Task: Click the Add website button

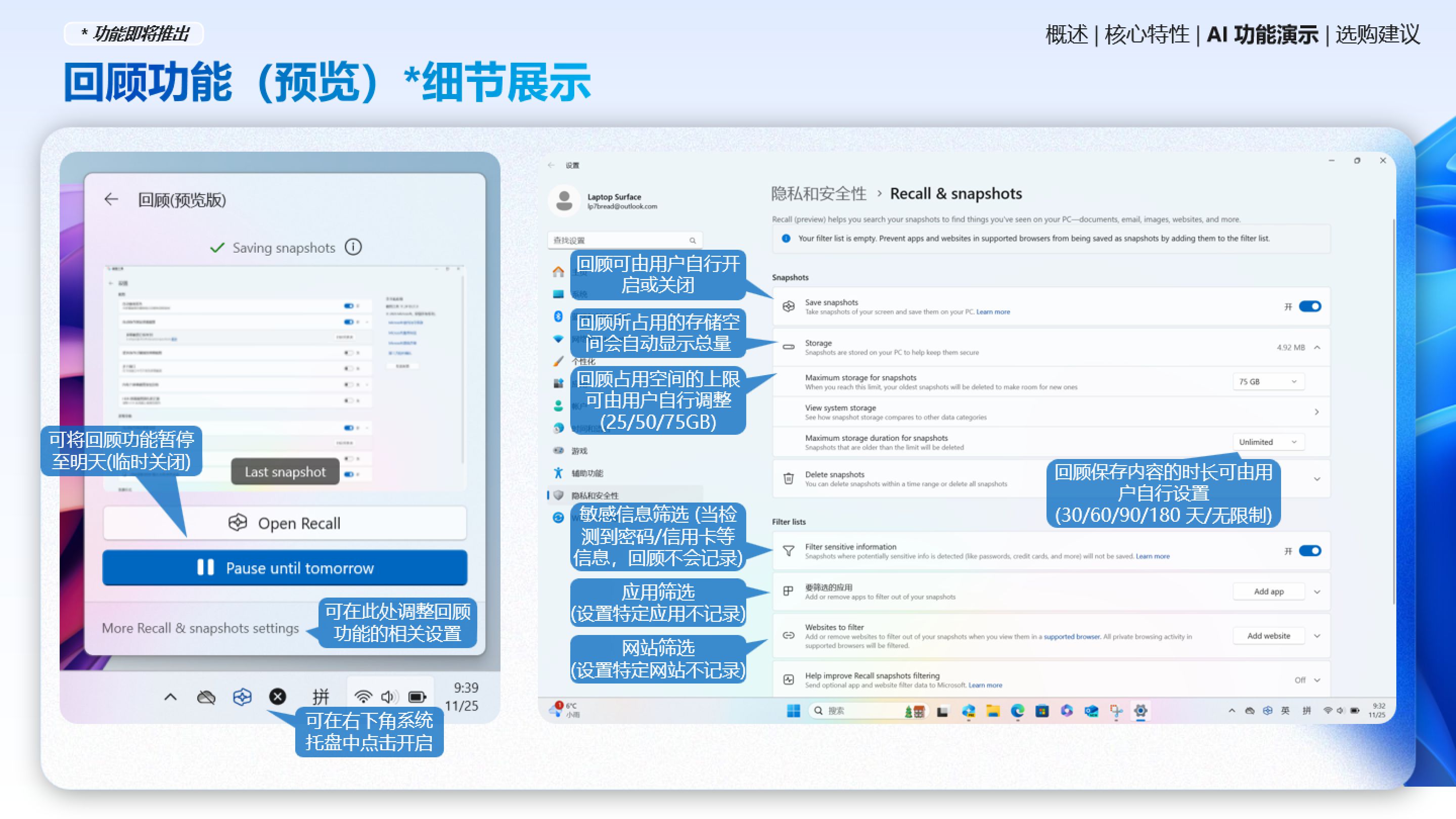Action: point(1268,636)
